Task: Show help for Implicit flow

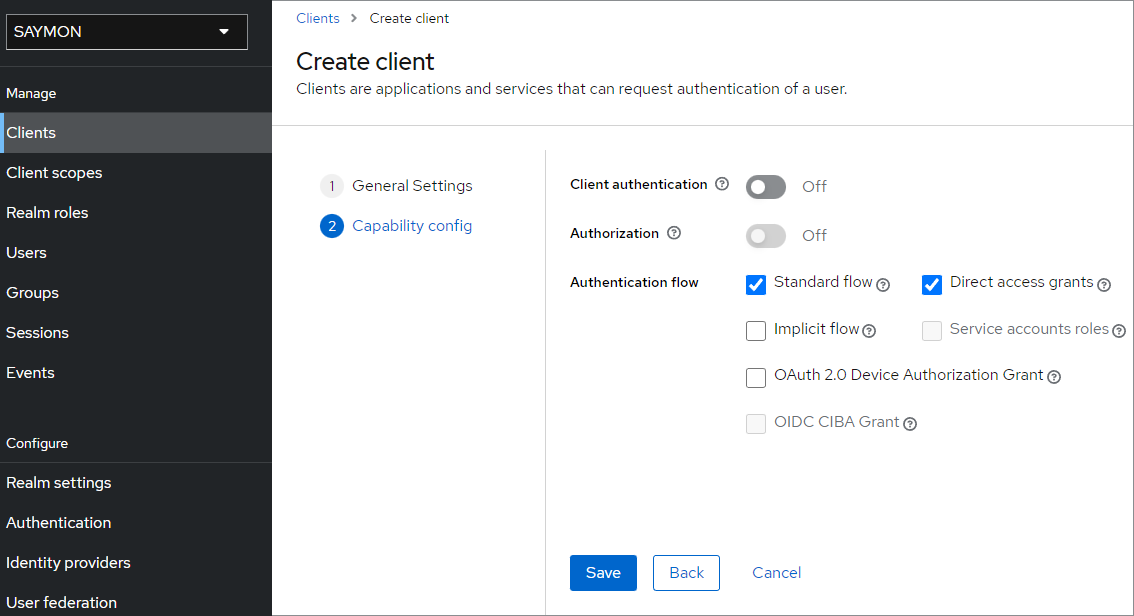Action: 869,331
